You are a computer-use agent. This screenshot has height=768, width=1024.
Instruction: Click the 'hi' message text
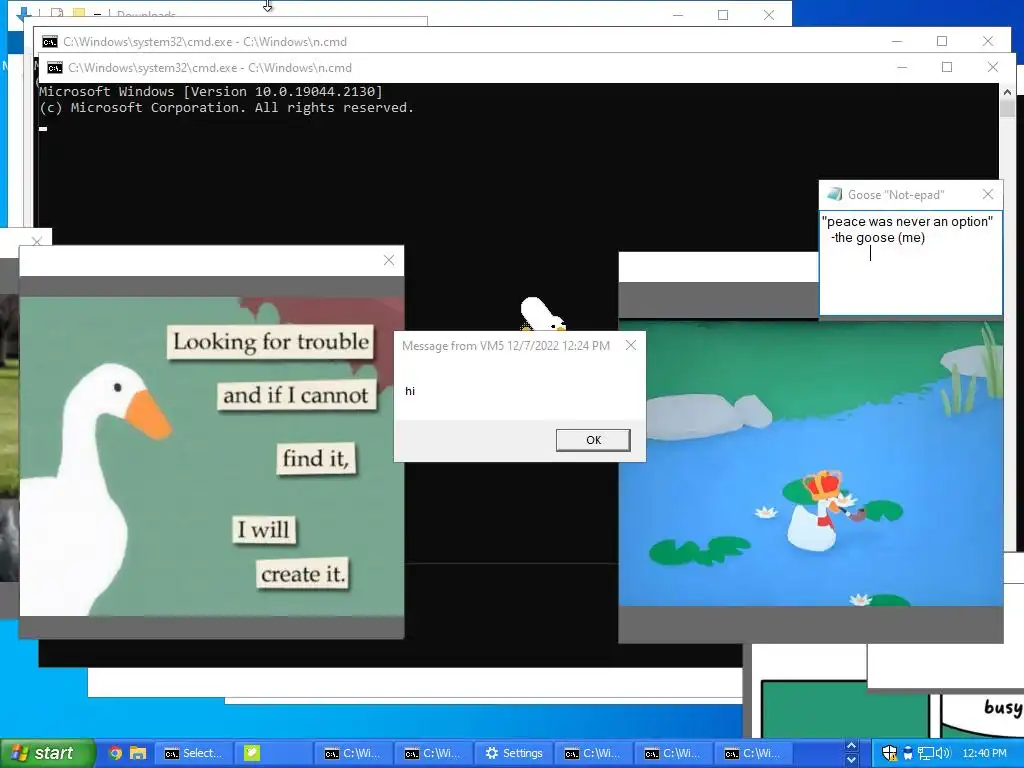click(410, 391)
